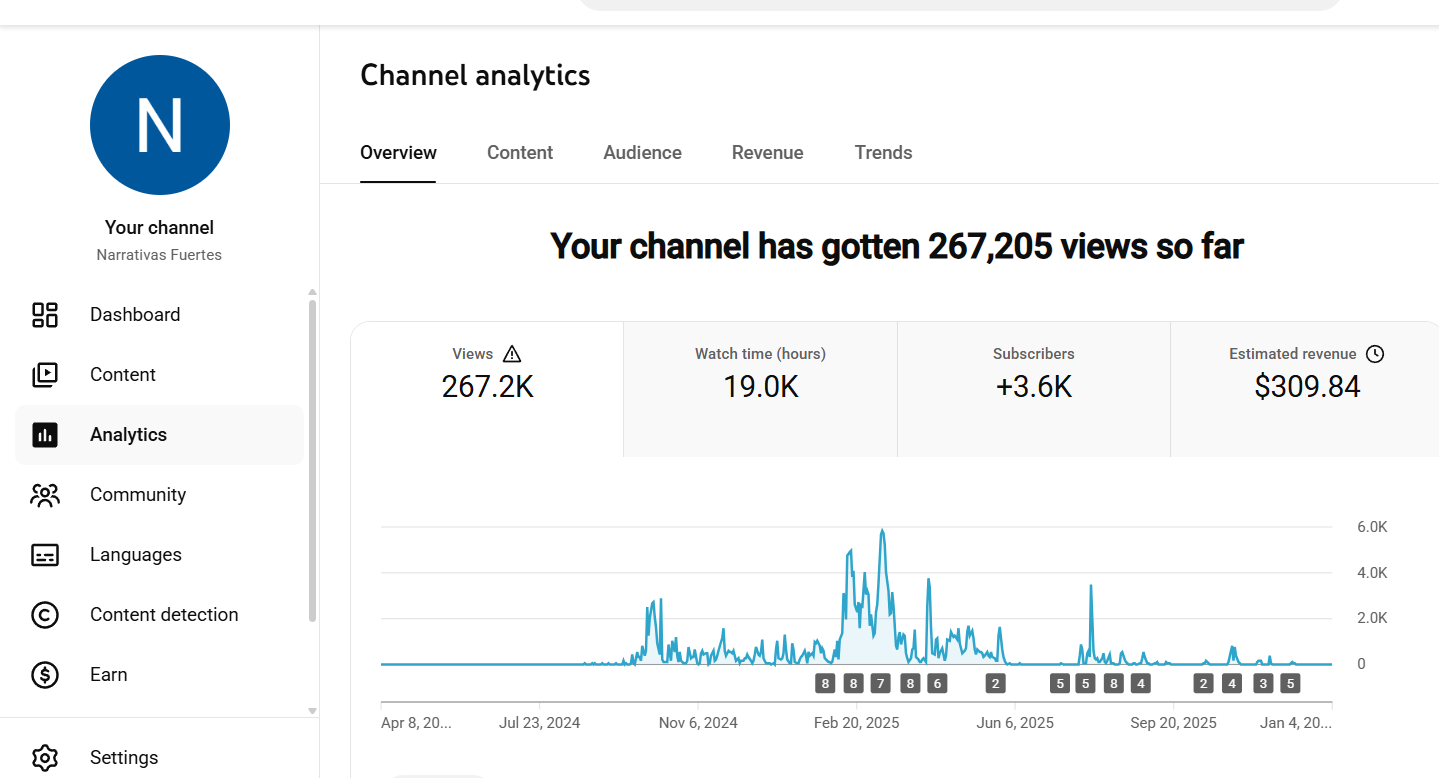
Task: Switch to the Trends tab
Action: [883, 153]
